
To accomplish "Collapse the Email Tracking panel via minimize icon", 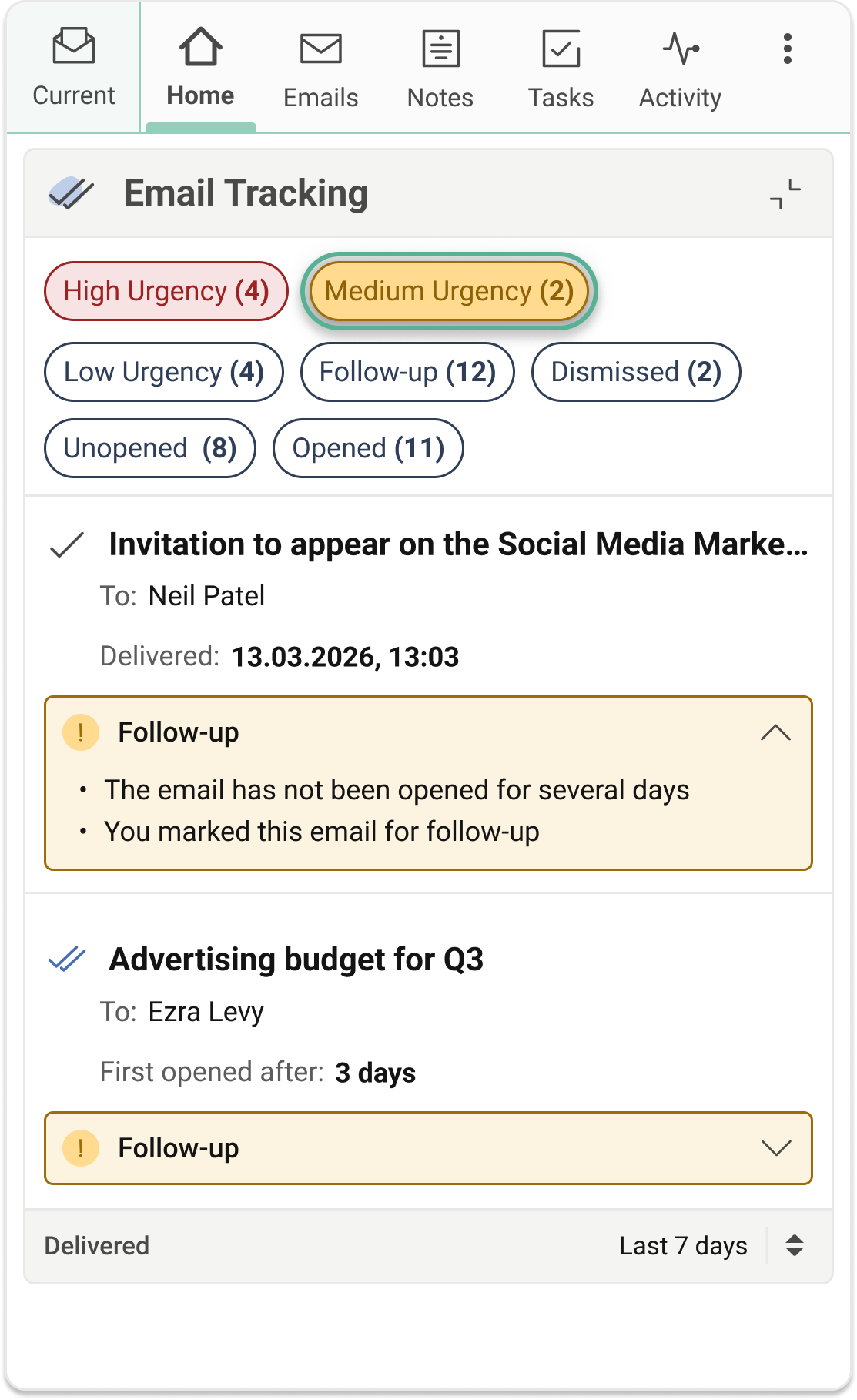I will coord(785,194).
